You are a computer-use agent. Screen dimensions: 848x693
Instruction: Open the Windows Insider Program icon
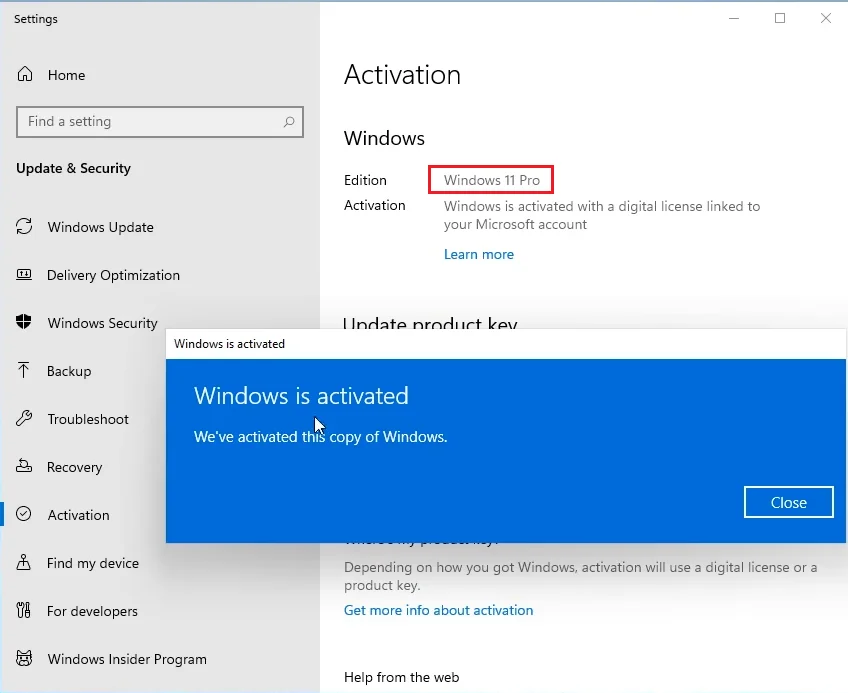pos(23,659)
